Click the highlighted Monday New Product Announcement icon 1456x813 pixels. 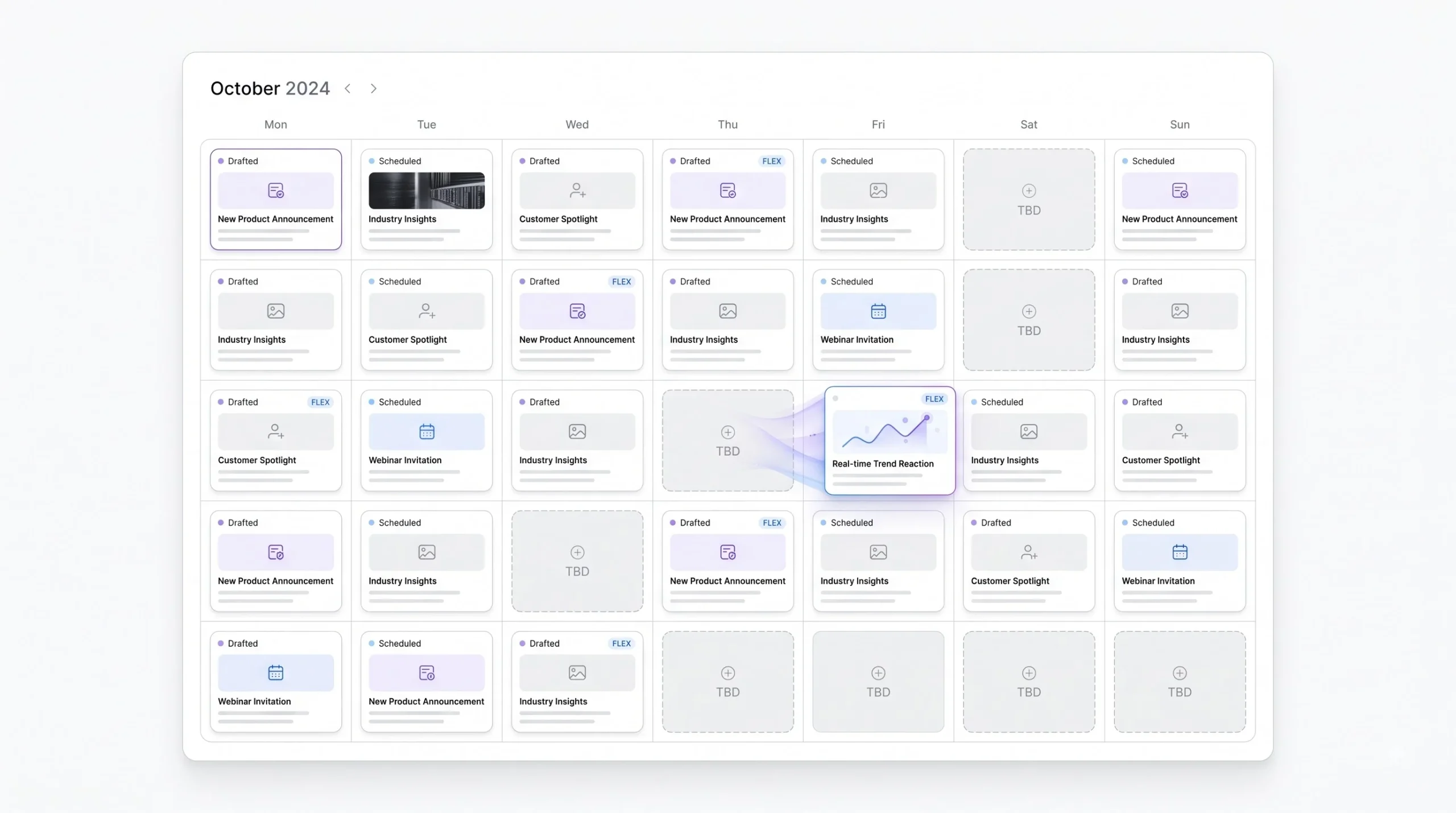276,190
